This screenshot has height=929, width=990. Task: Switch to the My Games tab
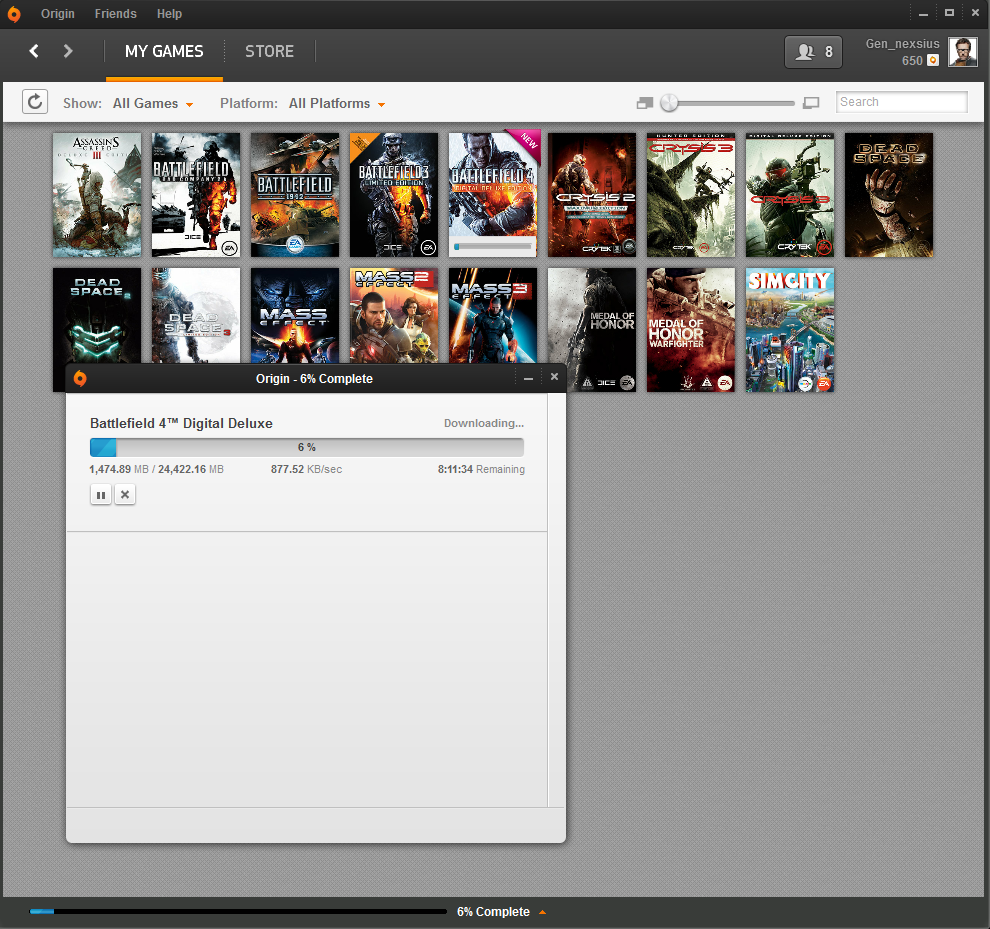[x=164, y=52]
